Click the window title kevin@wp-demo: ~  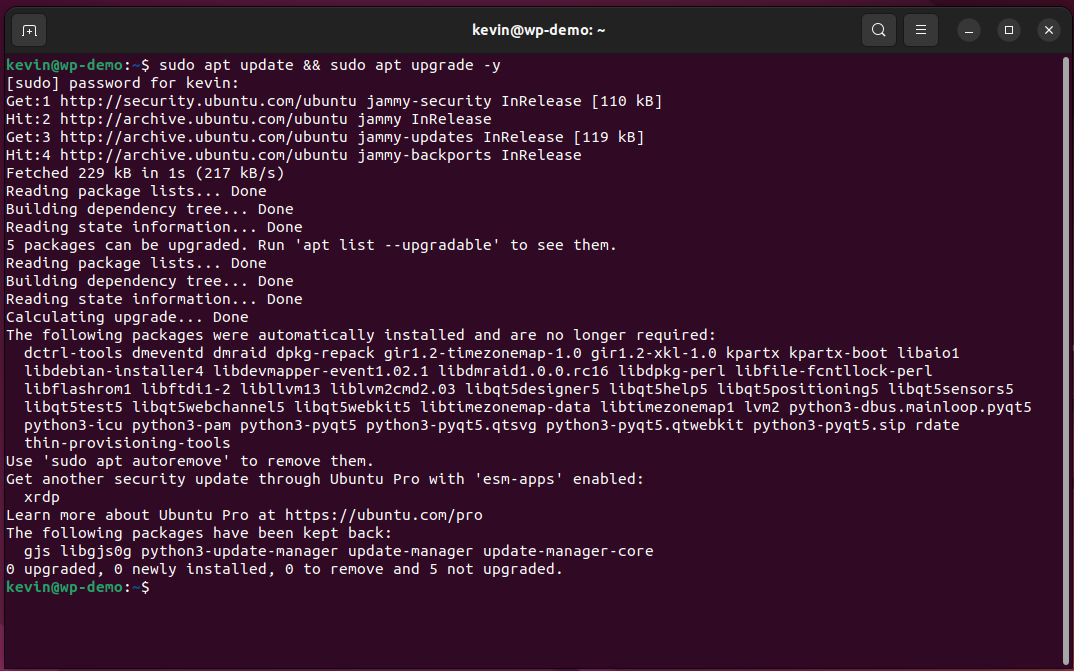(538, 30)
